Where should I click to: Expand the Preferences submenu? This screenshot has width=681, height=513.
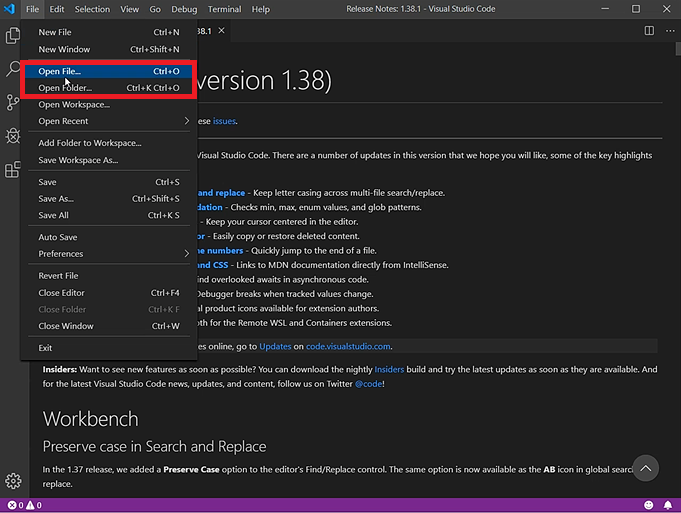(x=109, y=254)
